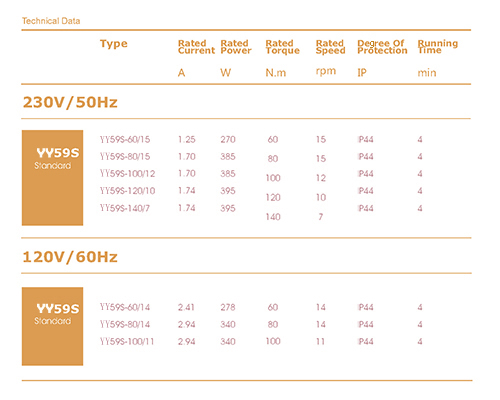Screen dimensions: 500x400
Task: Click the 270 rated power value
Action: [x=228, y=139]
